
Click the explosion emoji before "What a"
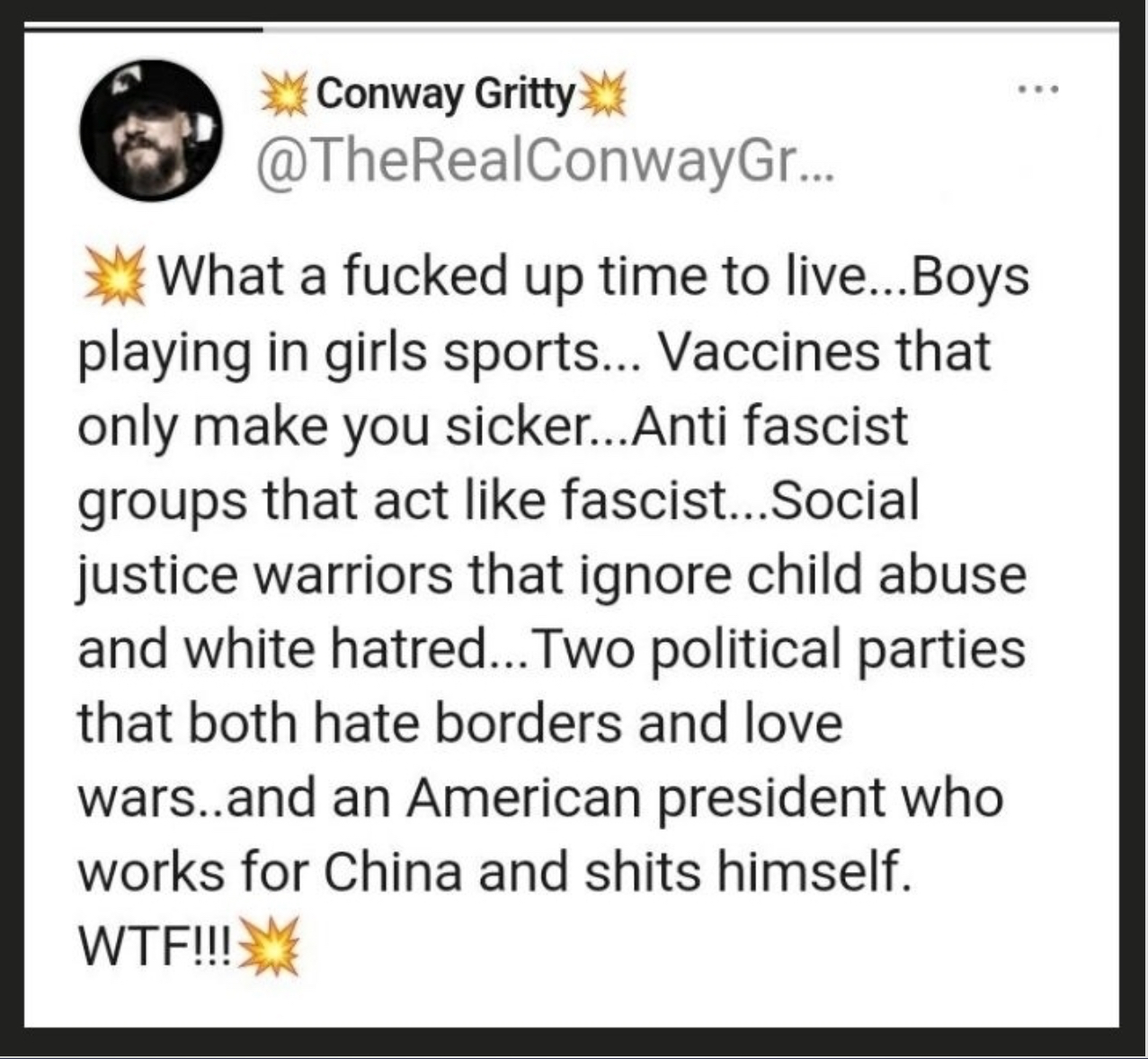tap(115, 276)
